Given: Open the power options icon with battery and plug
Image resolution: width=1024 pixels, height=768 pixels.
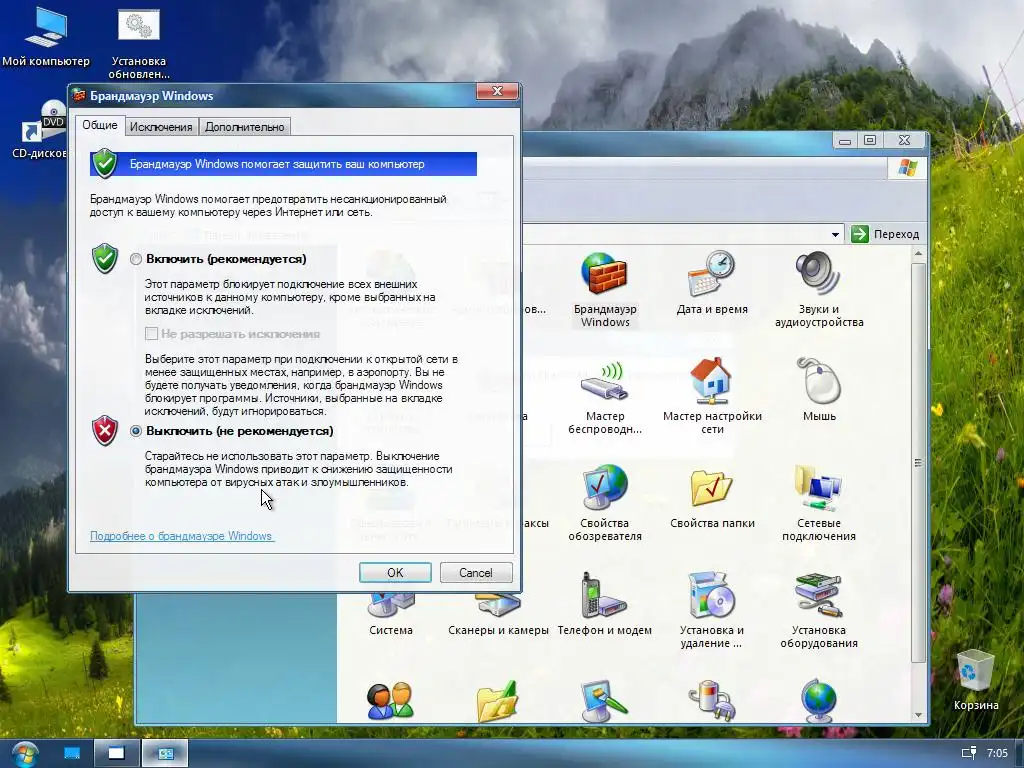Looking at the screenshot, I should (712, 700).
